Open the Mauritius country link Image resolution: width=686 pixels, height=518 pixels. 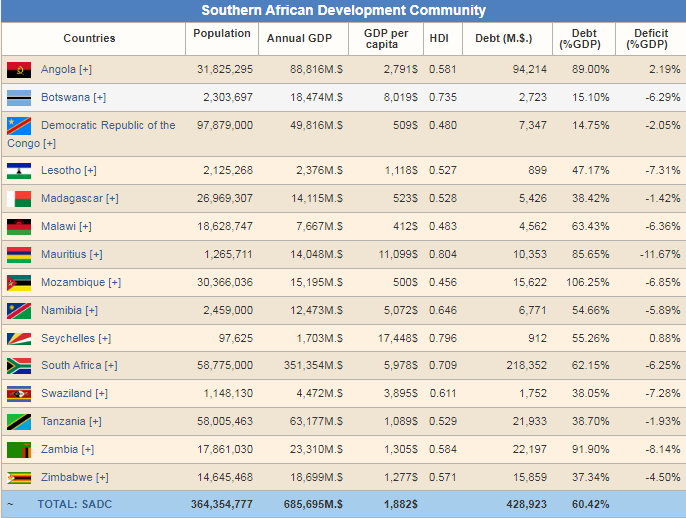[x=63, y=254]
